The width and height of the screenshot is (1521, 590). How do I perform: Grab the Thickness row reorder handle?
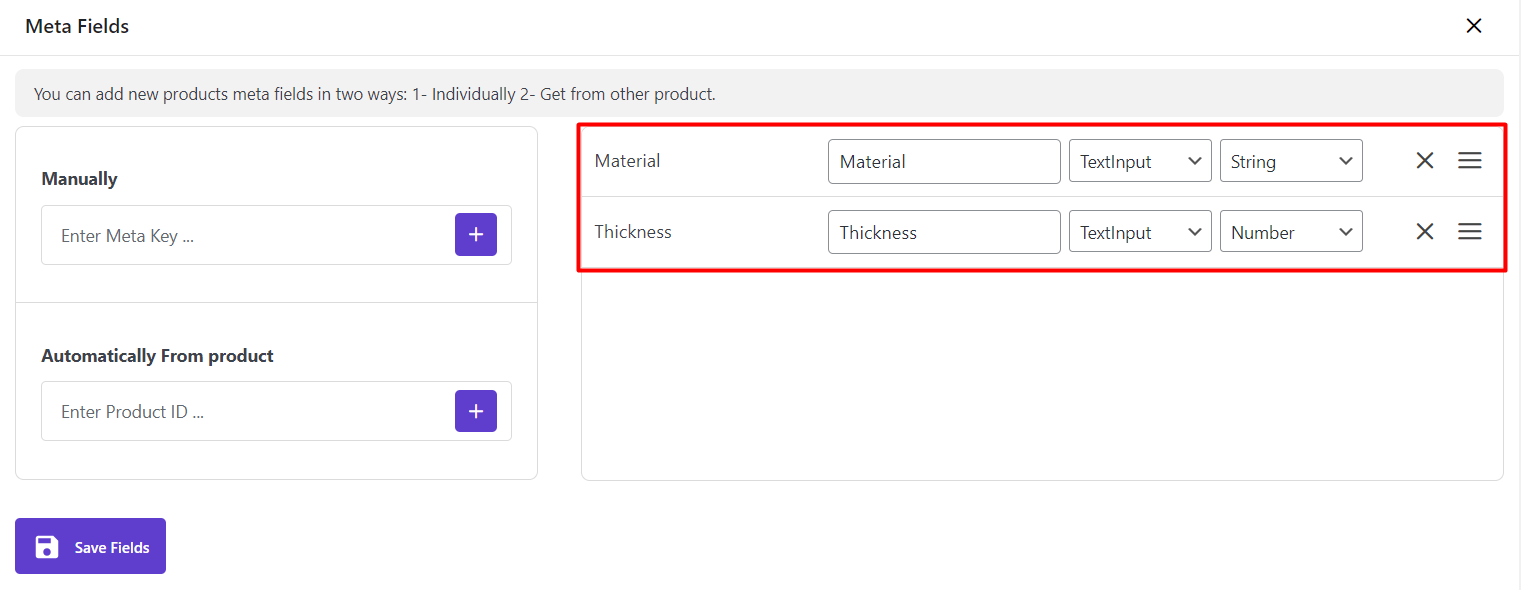click(x=1469, y=232)
